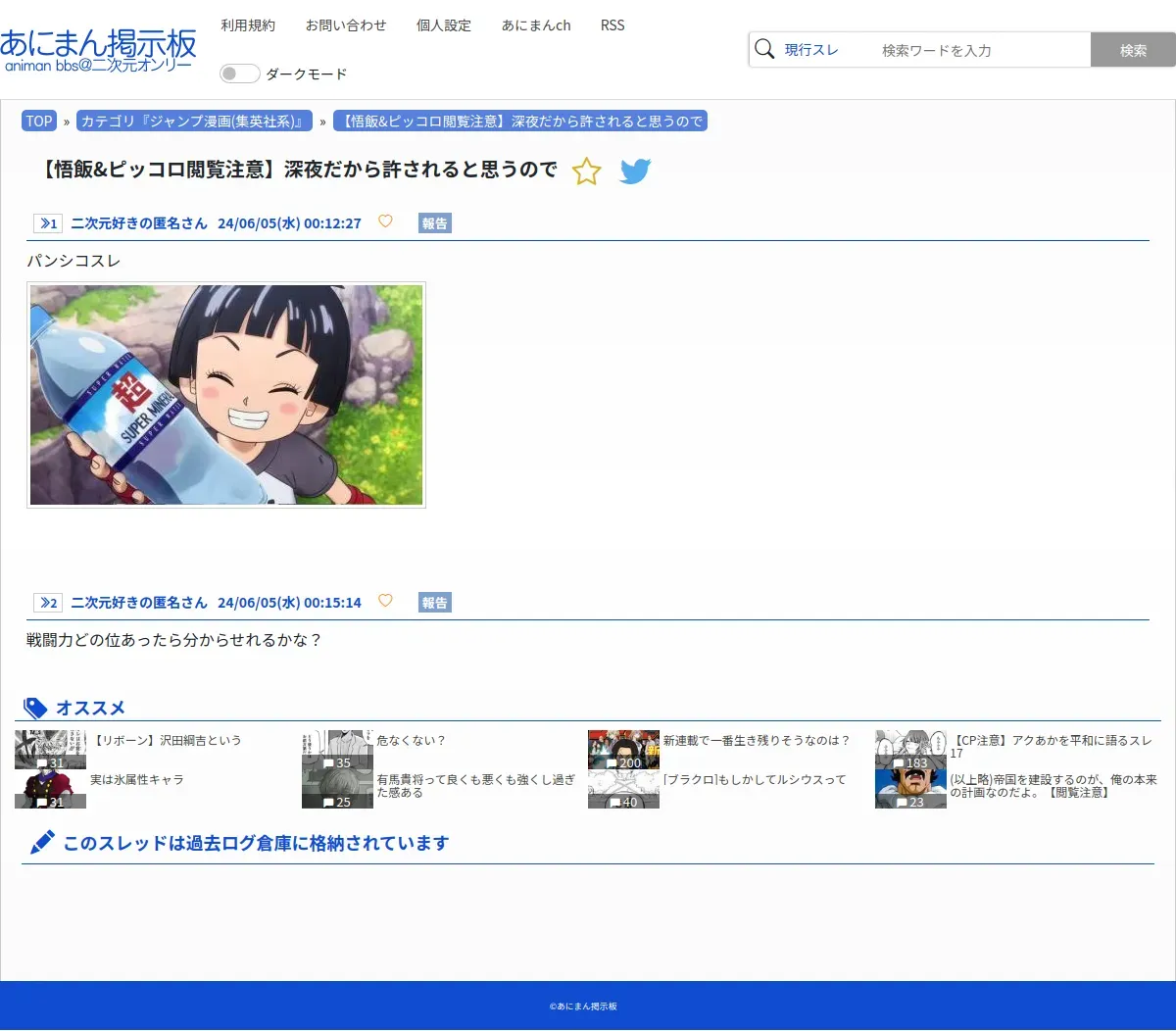Share the thread via the Twitter bird icon
The image size is (1176, 1031).
(x=635, y=171)
